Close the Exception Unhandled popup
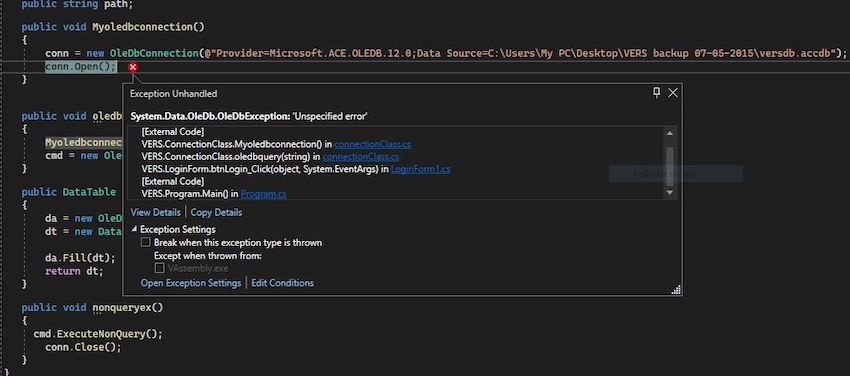 [673, 93]
